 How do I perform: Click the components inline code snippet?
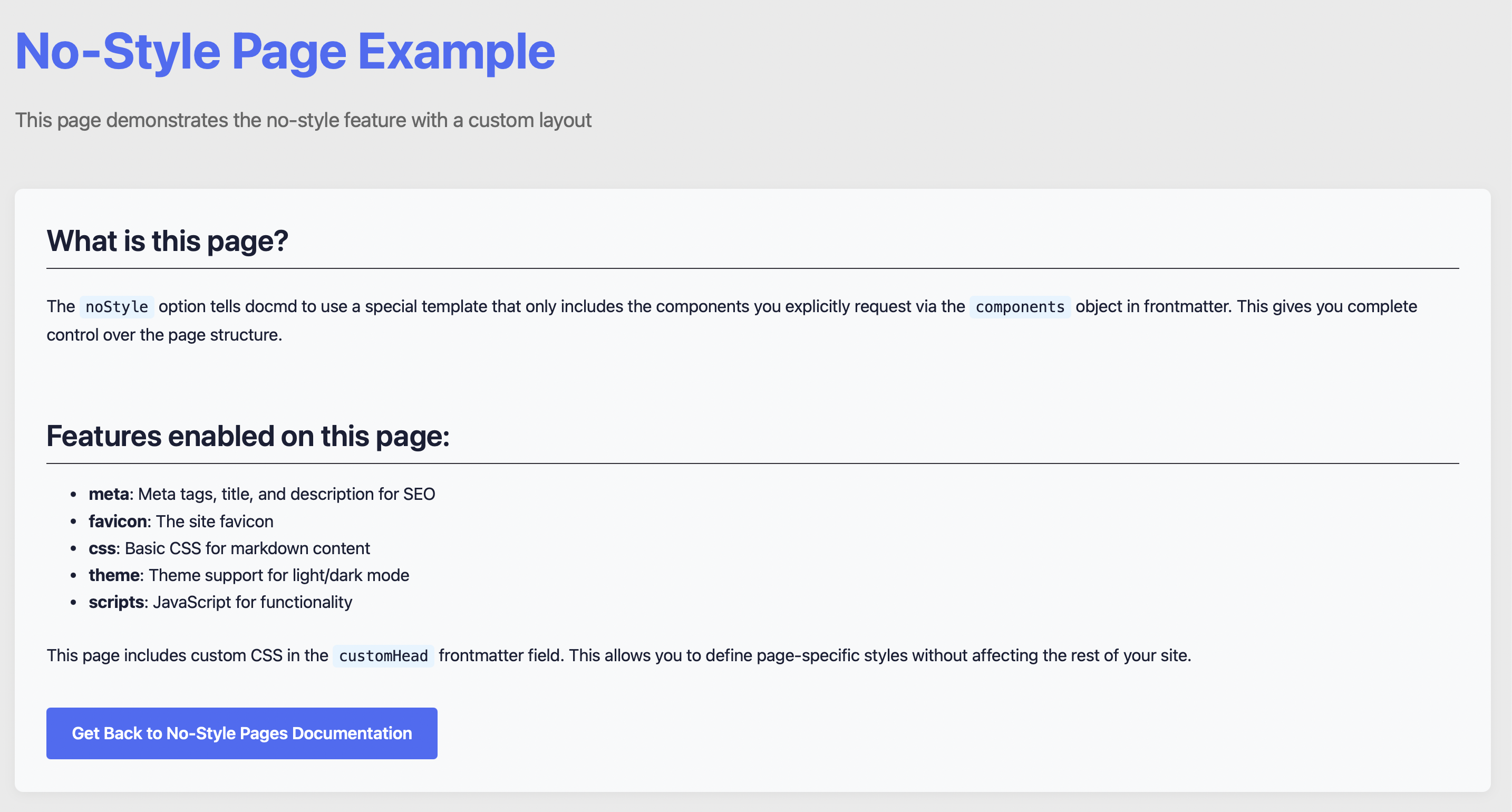1020,306
